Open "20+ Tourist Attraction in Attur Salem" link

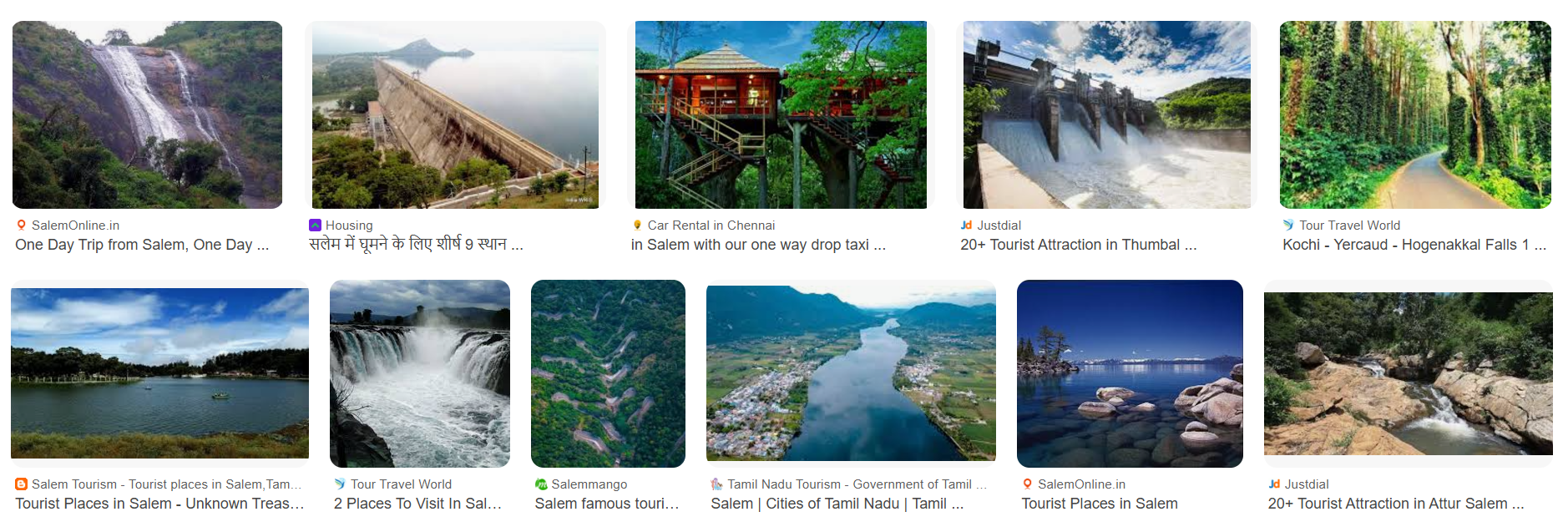pos(1395,504)
